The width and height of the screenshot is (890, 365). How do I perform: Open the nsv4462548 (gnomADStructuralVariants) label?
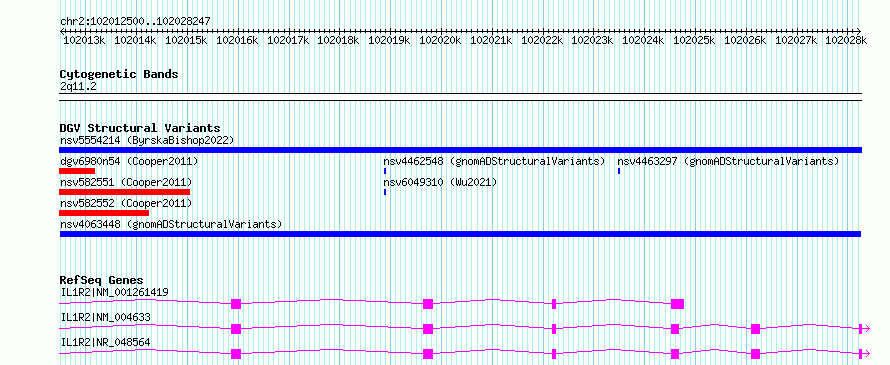pyautogui.click(x=494, y=161)
